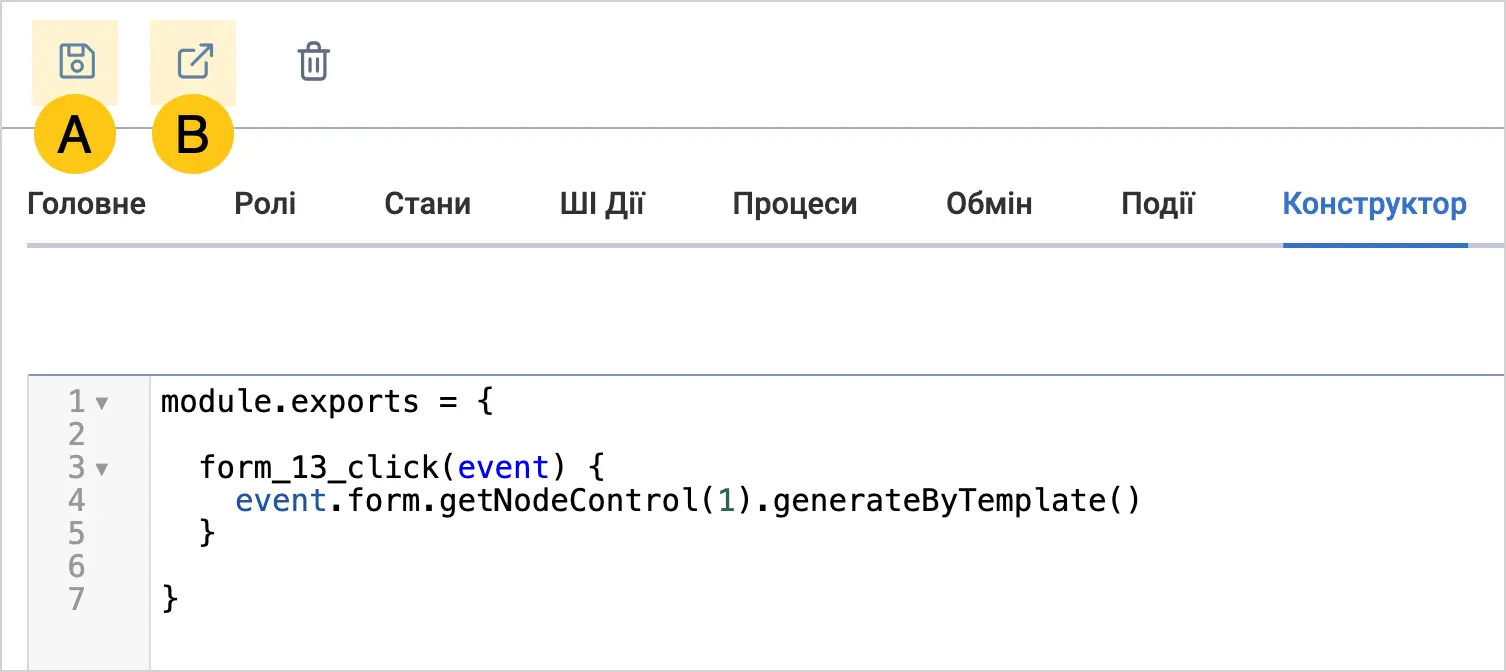1506x672 pixels.
Task: Go to the ШІ Дії tab
Action: tap(602, 204)
